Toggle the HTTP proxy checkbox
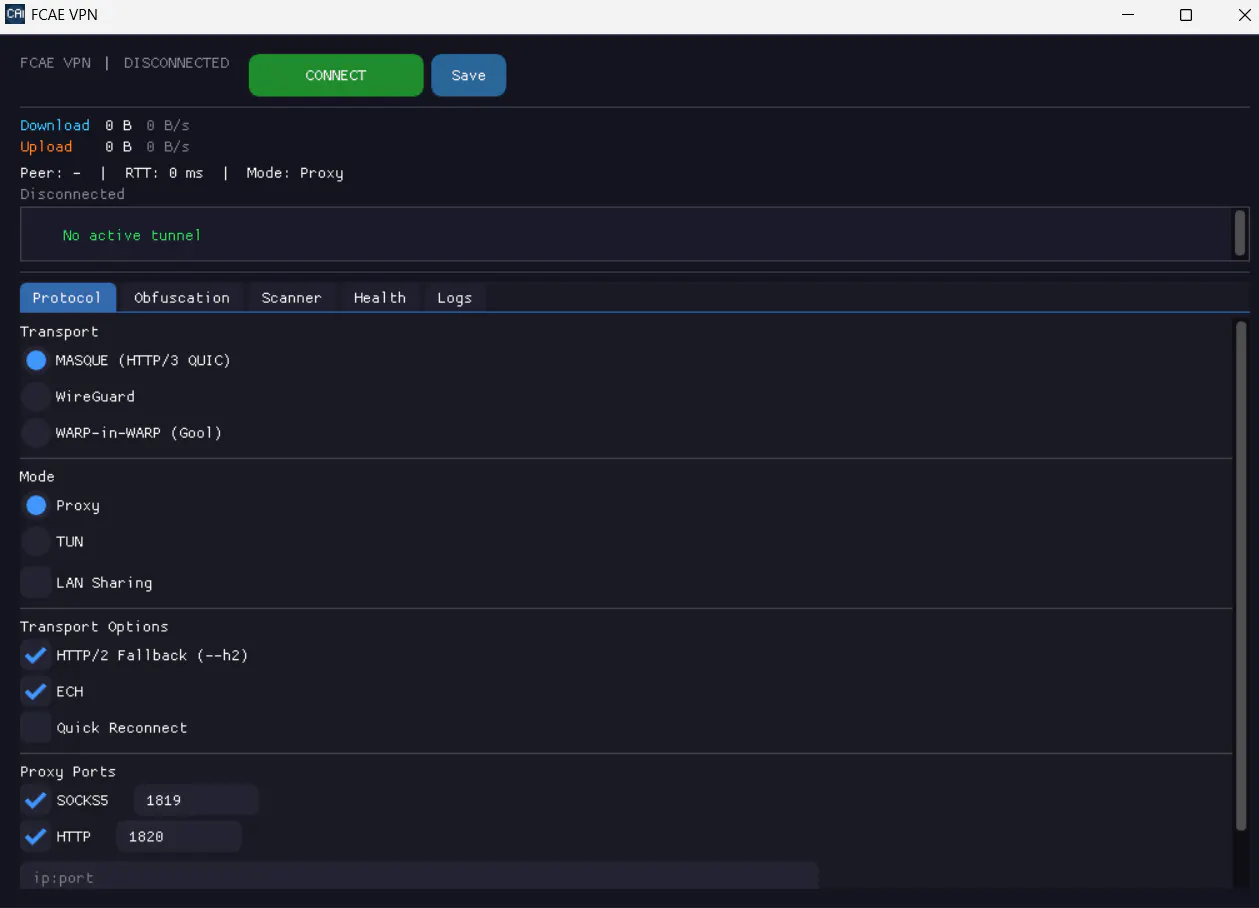 coord(36,836)
